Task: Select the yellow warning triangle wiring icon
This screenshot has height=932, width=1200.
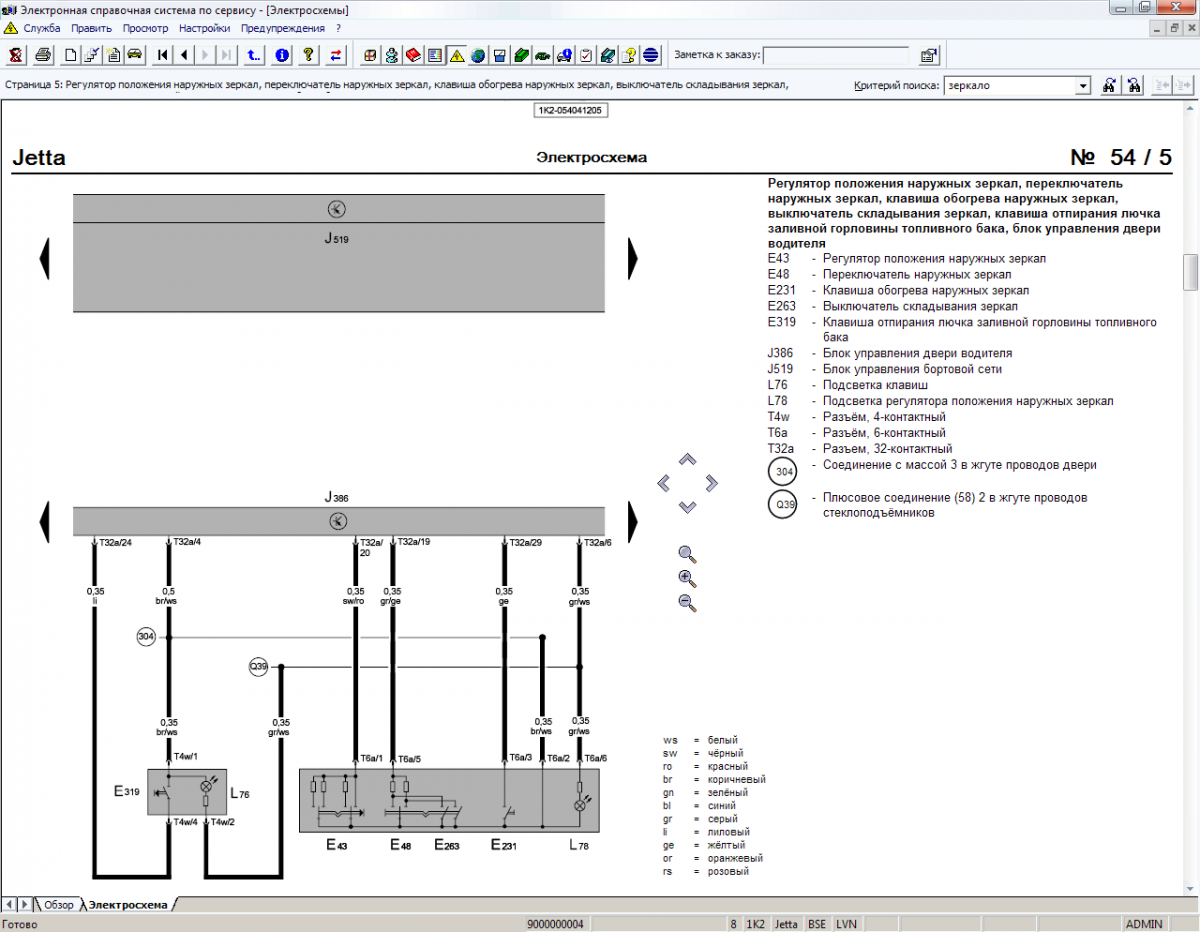Action: [456, 55]
